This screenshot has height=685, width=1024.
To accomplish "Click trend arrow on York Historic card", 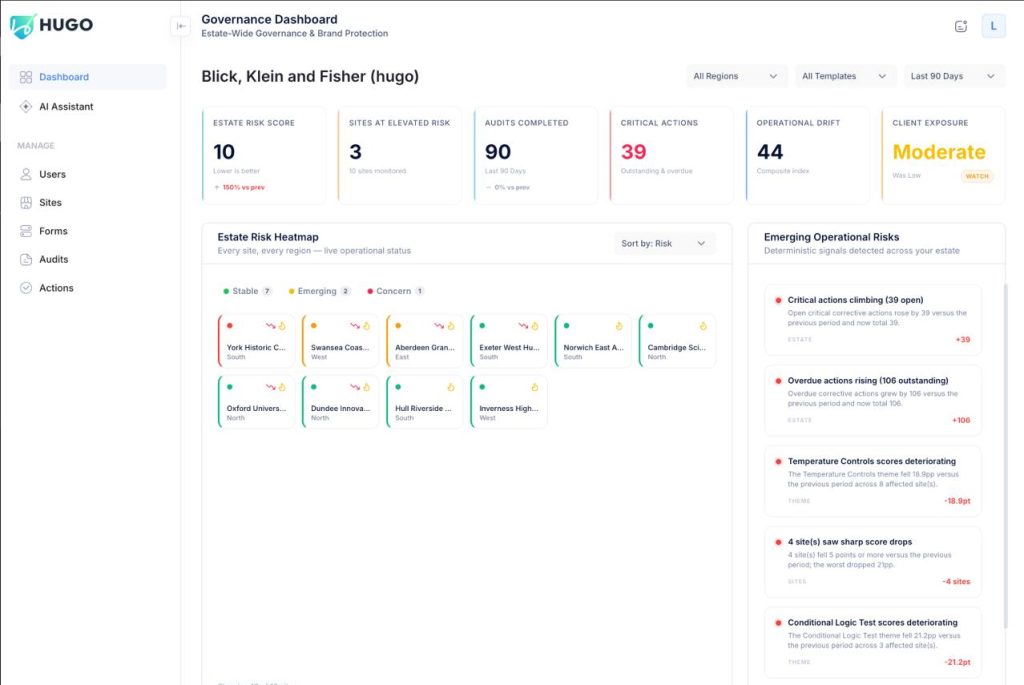I will 270,326.
